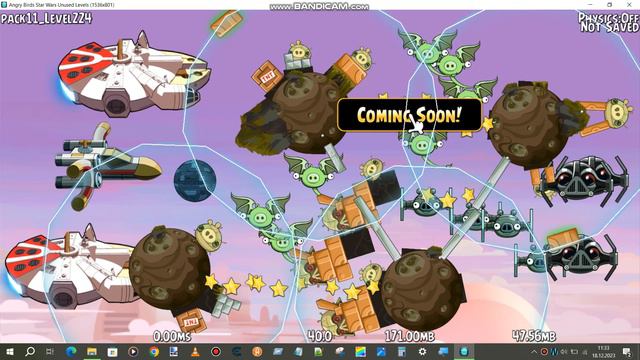Image resolution: width=640 pixels, height=360 pixels.
Task: Open VLC media player from the taskbar
Action: 195,351
